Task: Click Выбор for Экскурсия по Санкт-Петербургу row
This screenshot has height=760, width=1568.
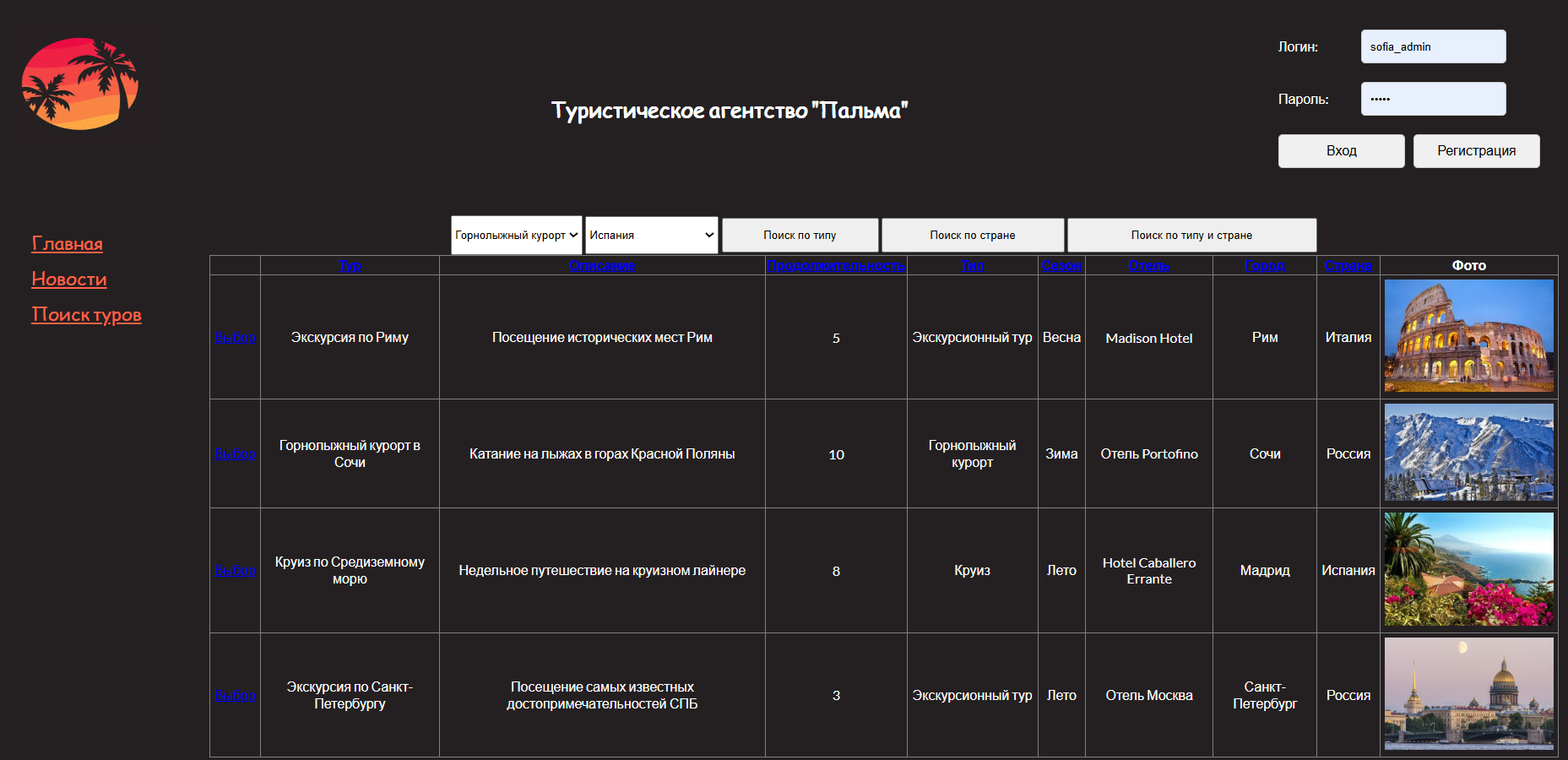Action: pos(235,696)
